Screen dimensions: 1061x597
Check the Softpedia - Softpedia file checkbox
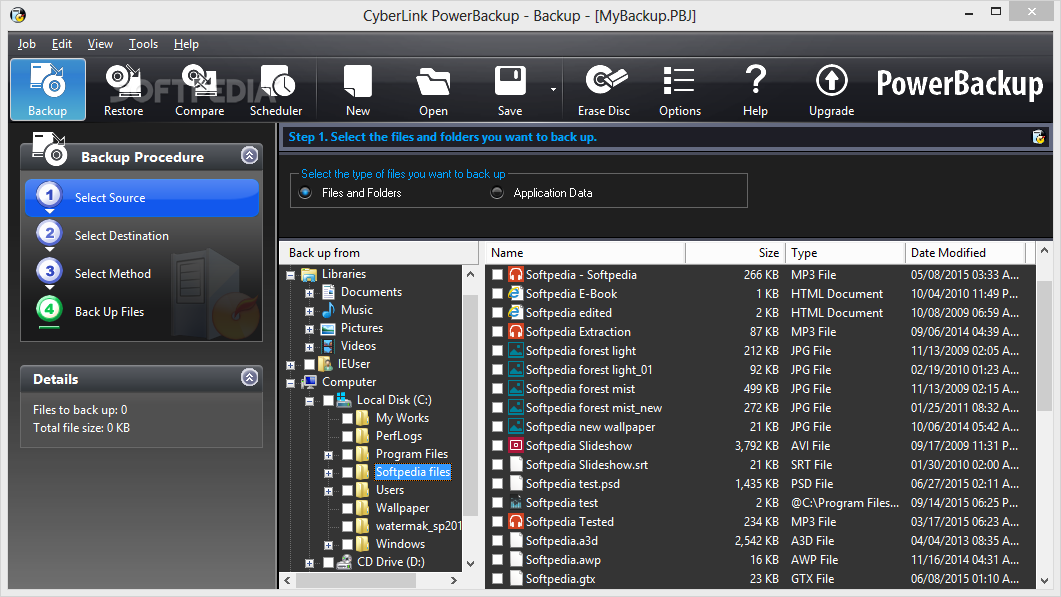(497, 274)
